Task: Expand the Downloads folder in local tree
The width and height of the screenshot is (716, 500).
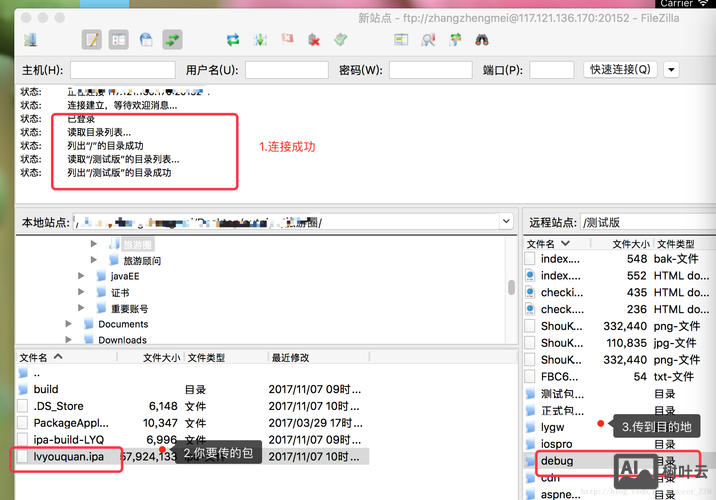Action: tap(68, 340)
